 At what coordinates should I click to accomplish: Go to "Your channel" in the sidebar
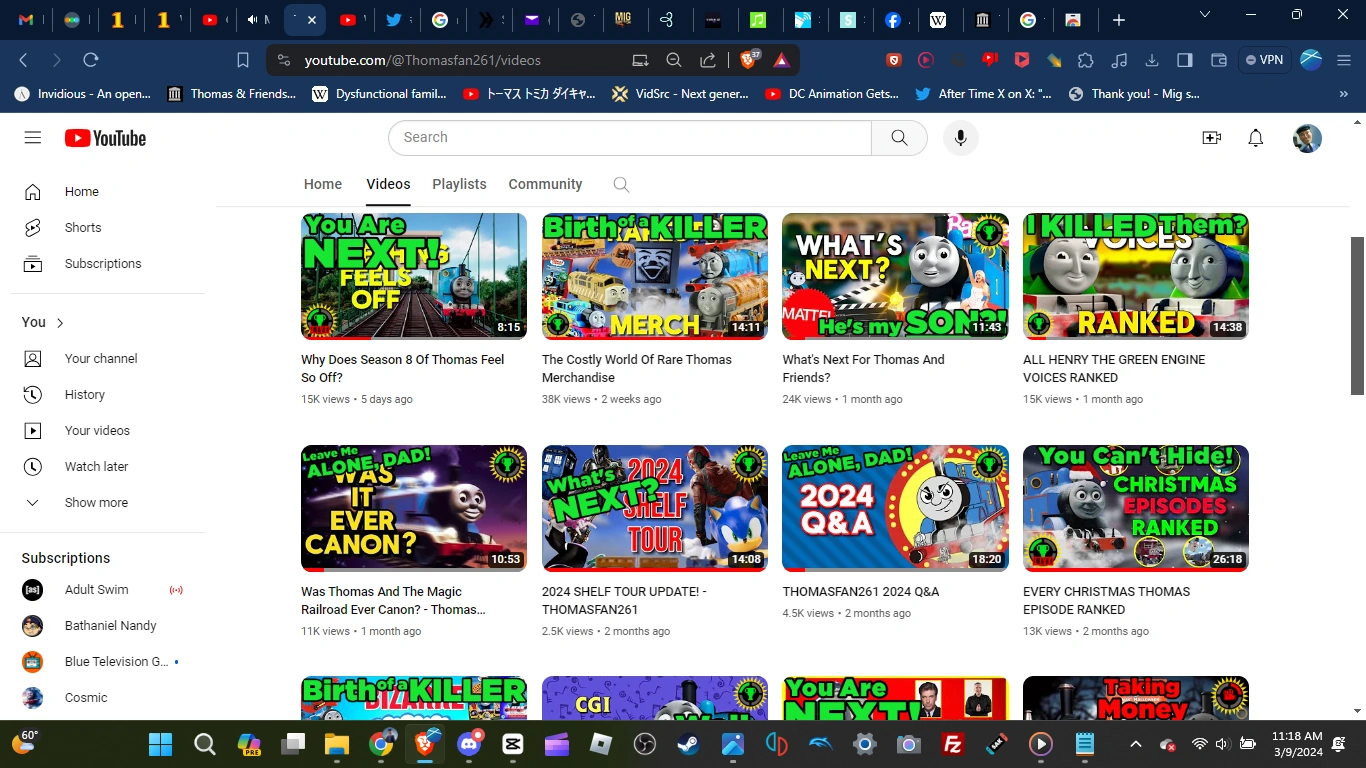[100, 358]
